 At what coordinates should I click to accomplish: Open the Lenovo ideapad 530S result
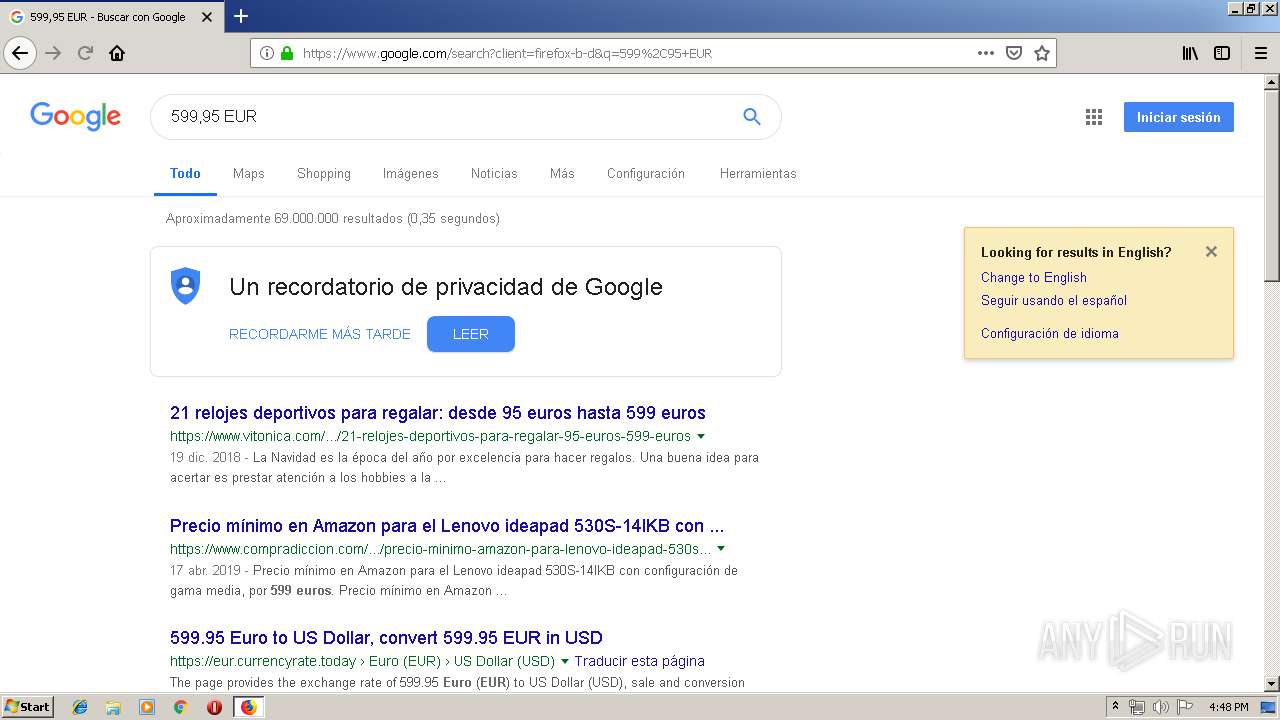[447, 525]
